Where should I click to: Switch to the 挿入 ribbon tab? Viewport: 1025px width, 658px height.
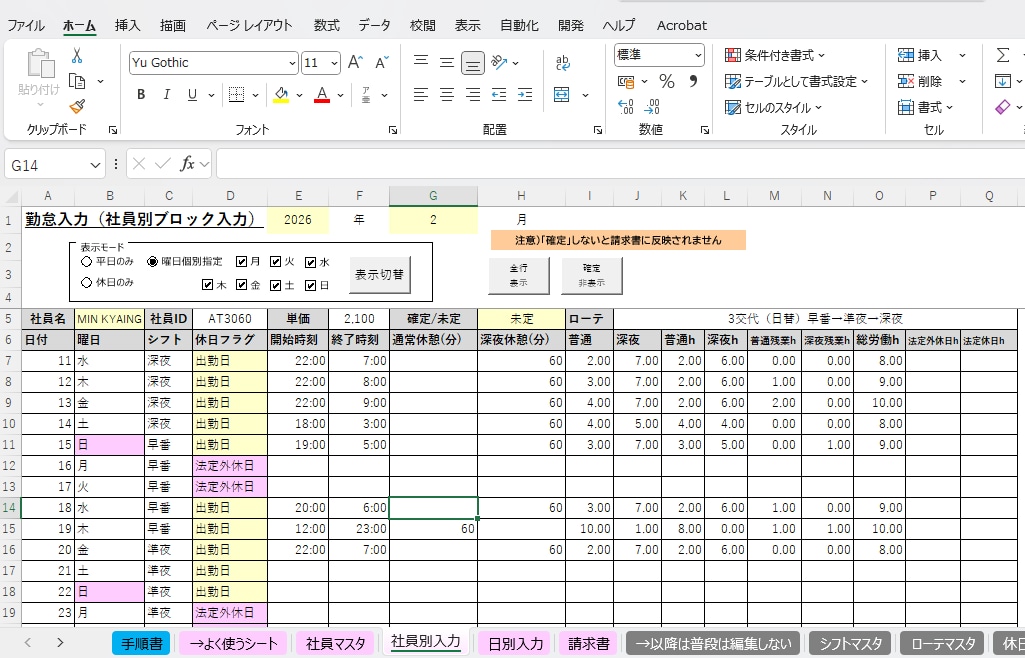pyautogui.click(x=127, y=25)
